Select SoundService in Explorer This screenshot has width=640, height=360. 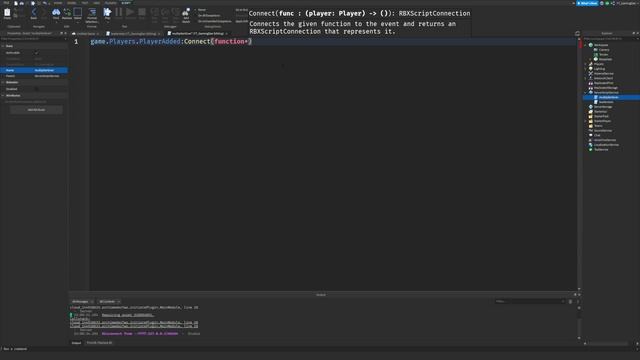coord(603,131)
